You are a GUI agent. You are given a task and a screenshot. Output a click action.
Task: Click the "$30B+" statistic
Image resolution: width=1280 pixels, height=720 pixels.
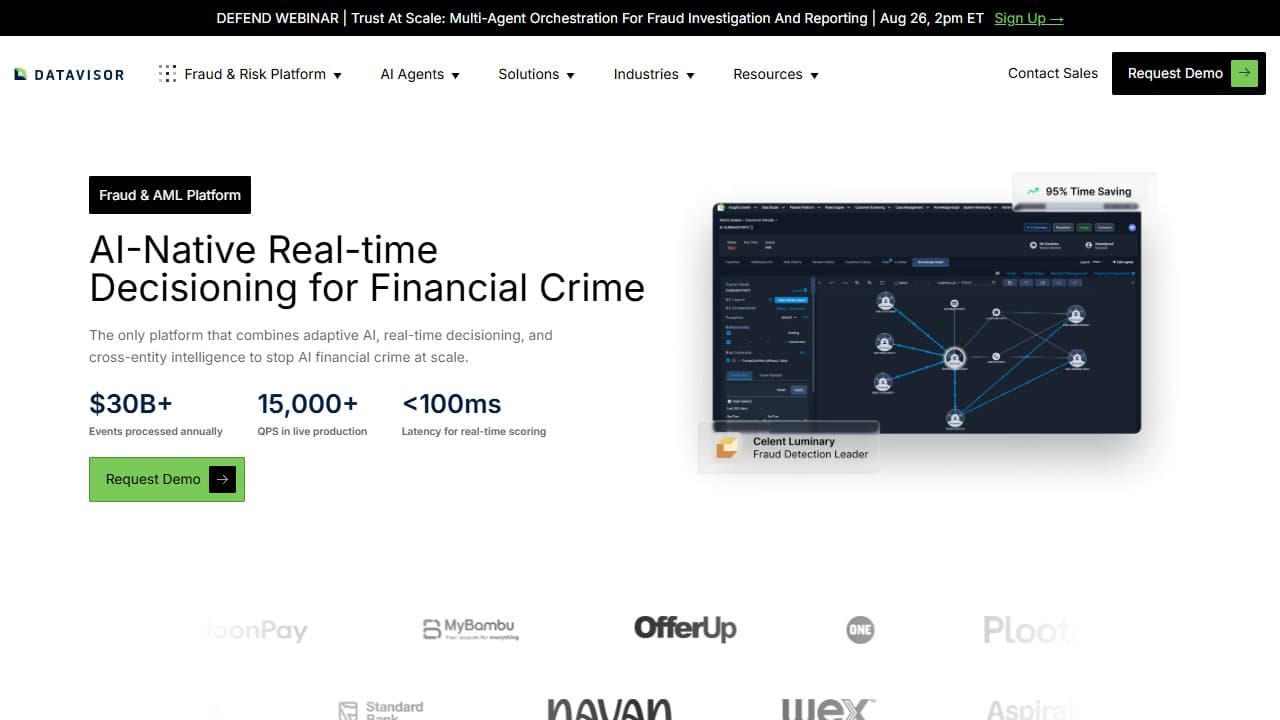tap(131, 404)
